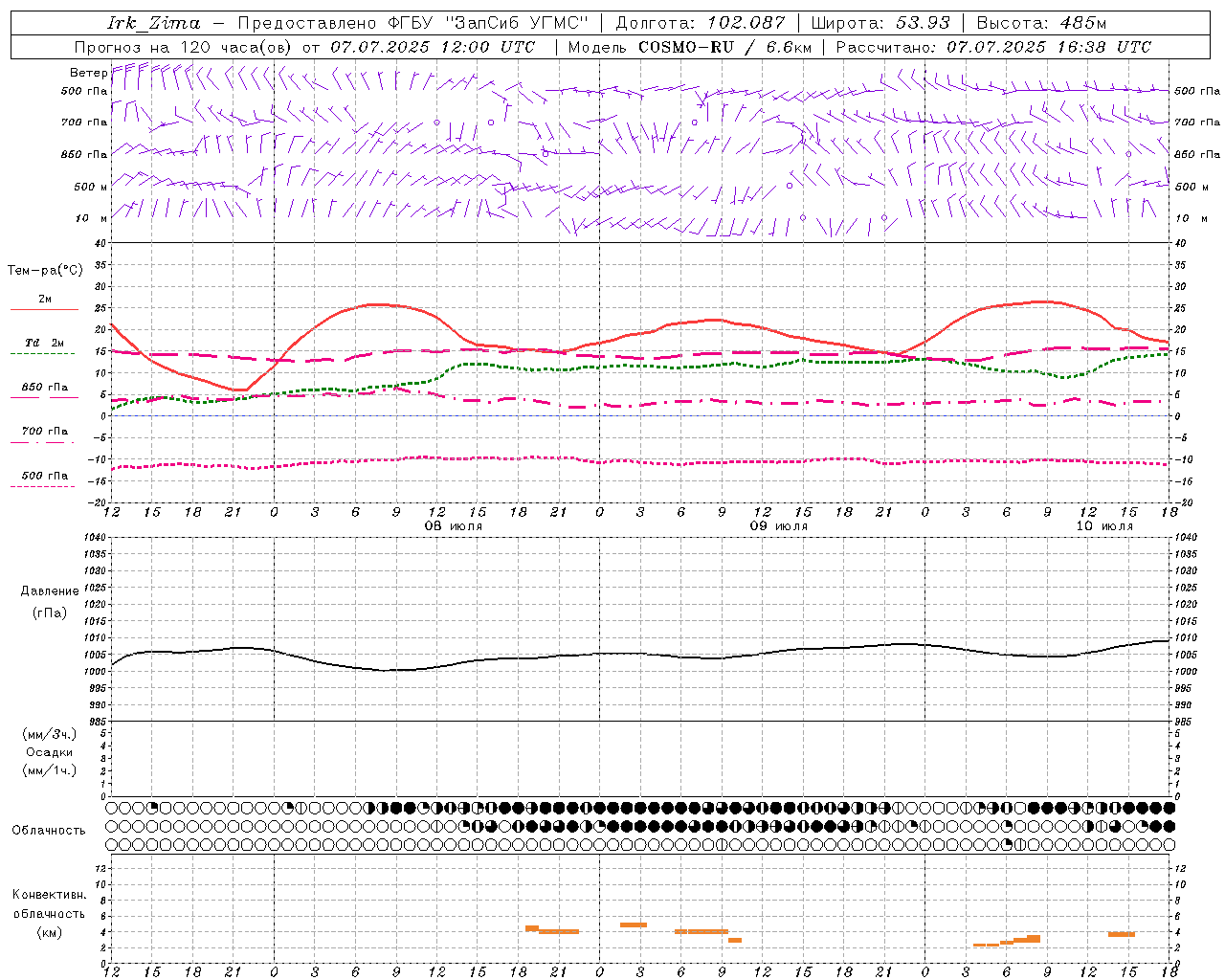Click the Irk_Zima station title
Viewport: 1225px width, 980px height.
point(153,23)
